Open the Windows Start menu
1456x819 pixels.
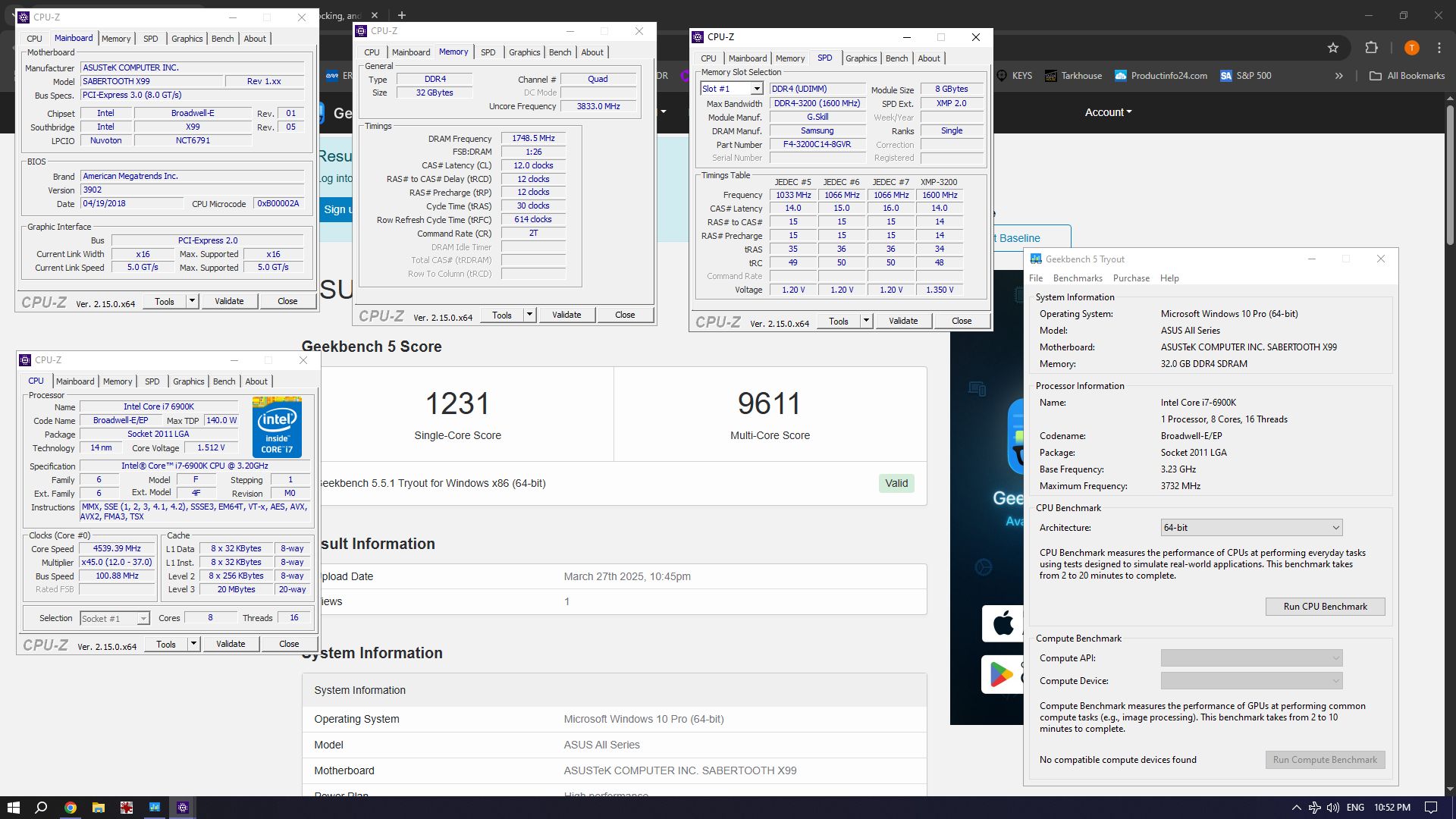pyautogui.click(x=13, y=808)
